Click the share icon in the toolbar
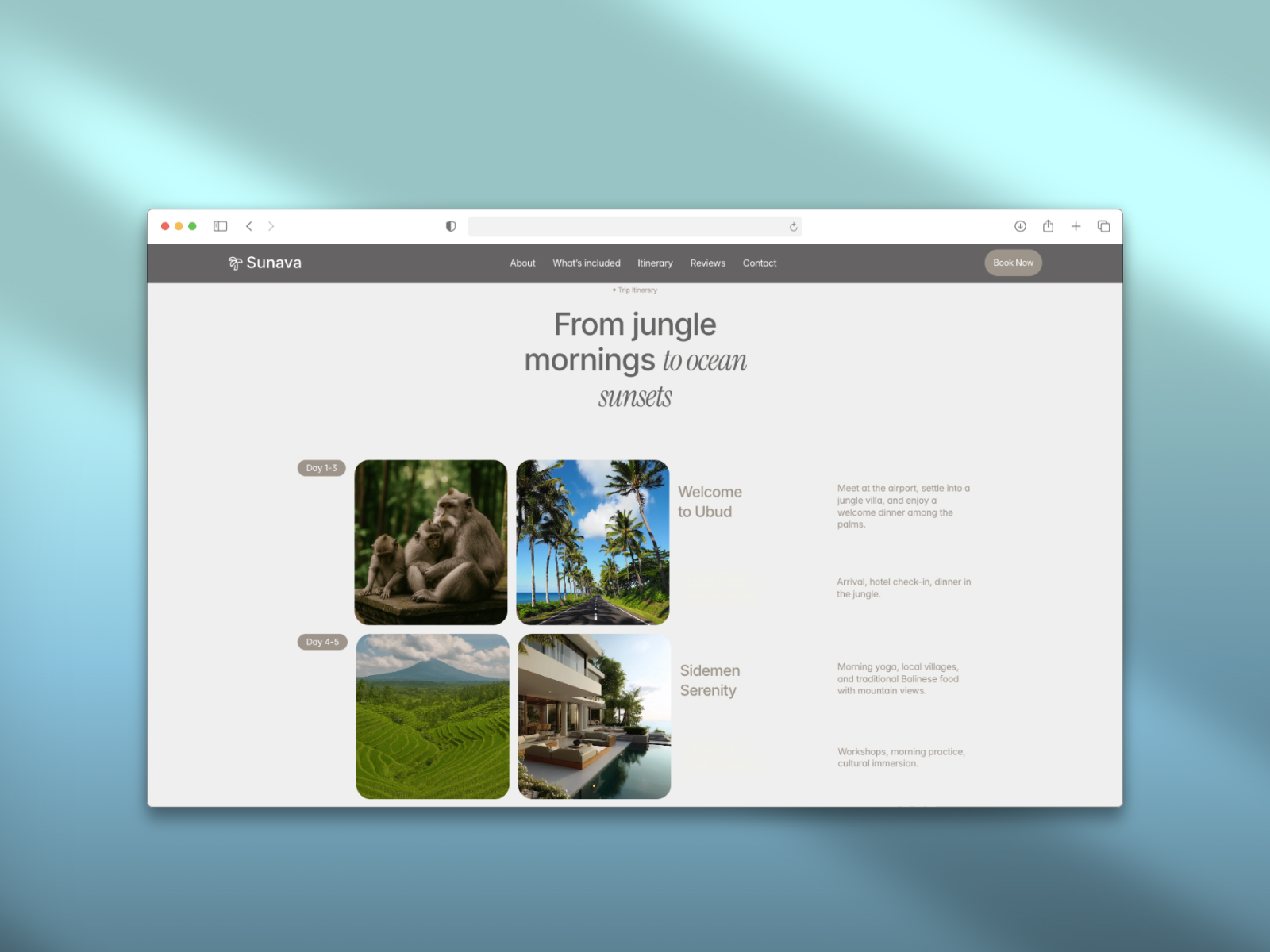The width and height of the screenshot is (1270, 952). 1048,226
